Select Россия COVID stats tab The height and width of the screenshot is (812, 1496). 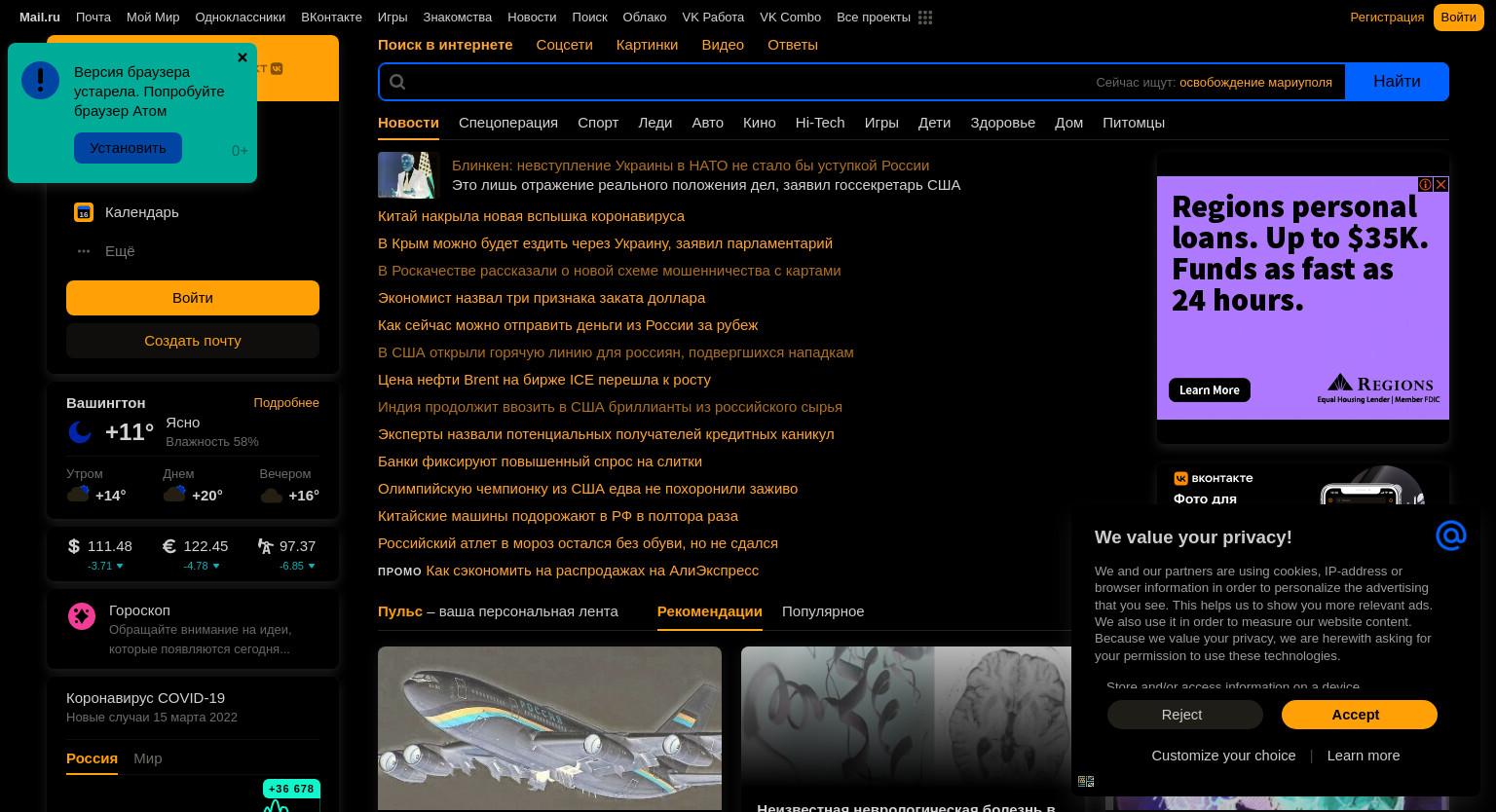click(x=92, y=758)
